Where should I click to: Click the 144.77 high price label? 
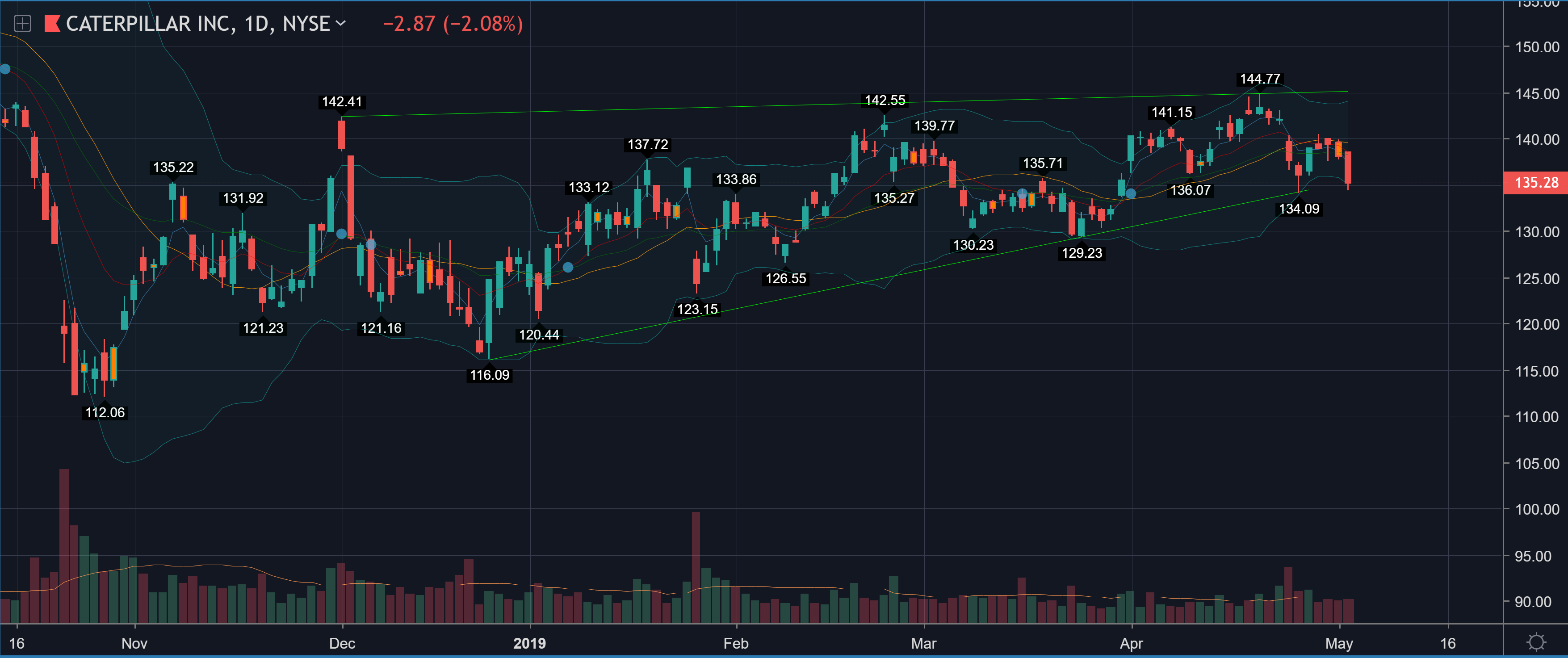1259,79
